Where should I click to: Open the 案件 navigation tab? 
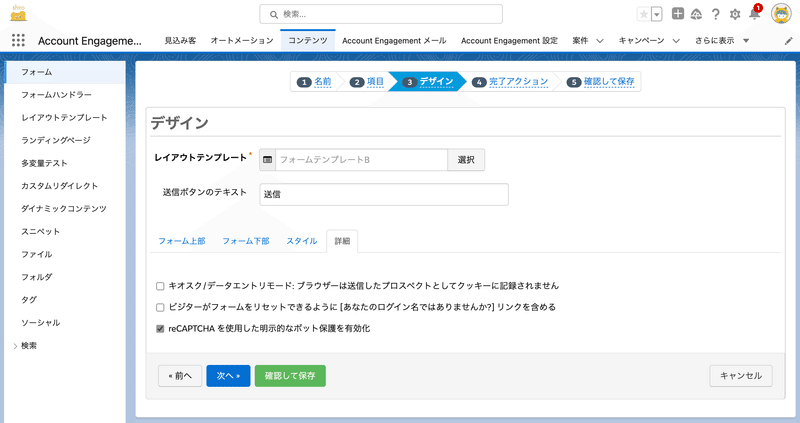tap(580, 40)
